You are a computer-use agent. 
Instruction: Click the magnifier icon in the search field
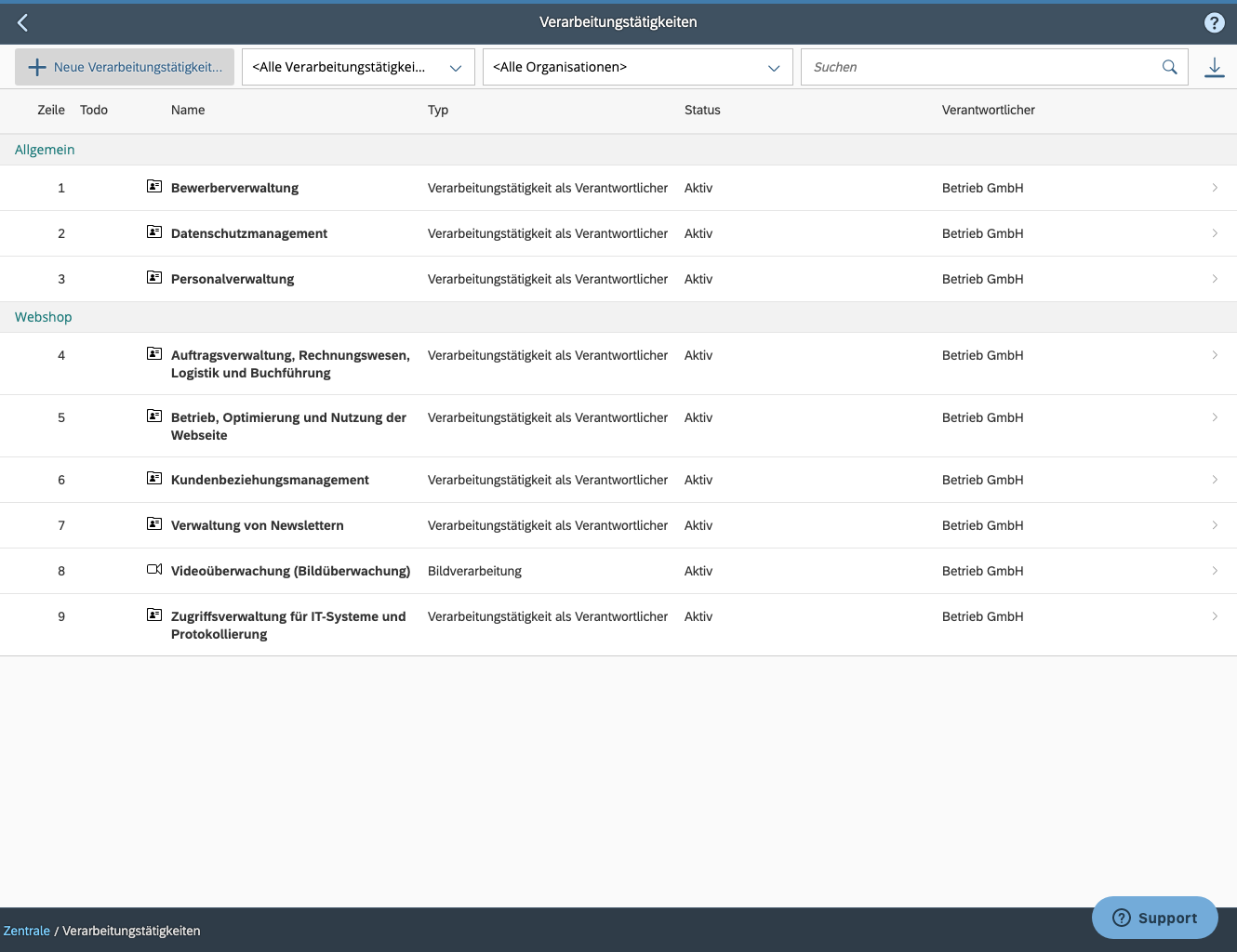1169,67
